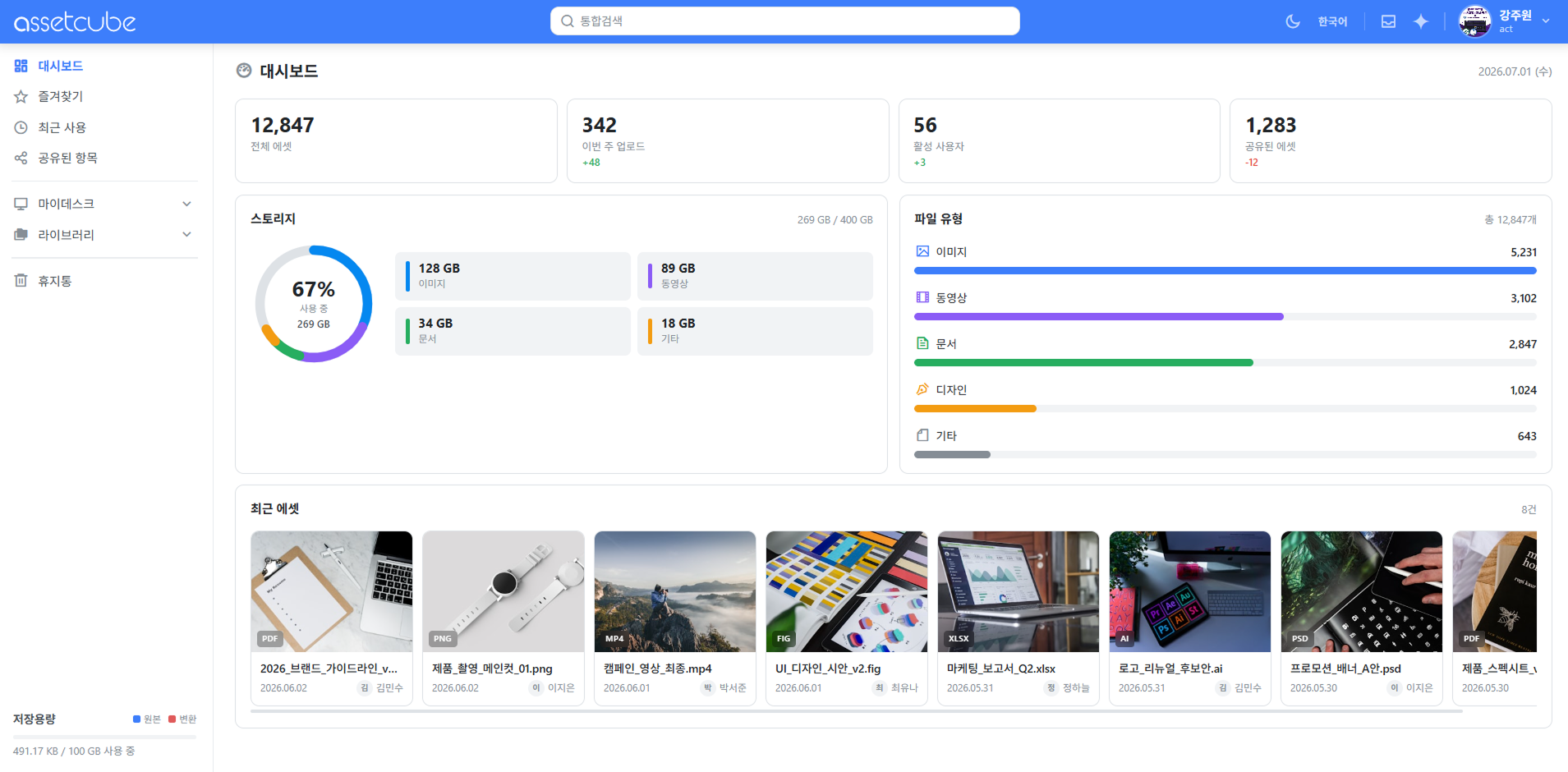Screen dimensions: 1568x772
Task: Click the 이미지 progress bar
Action: click(x=1225, y=270)
